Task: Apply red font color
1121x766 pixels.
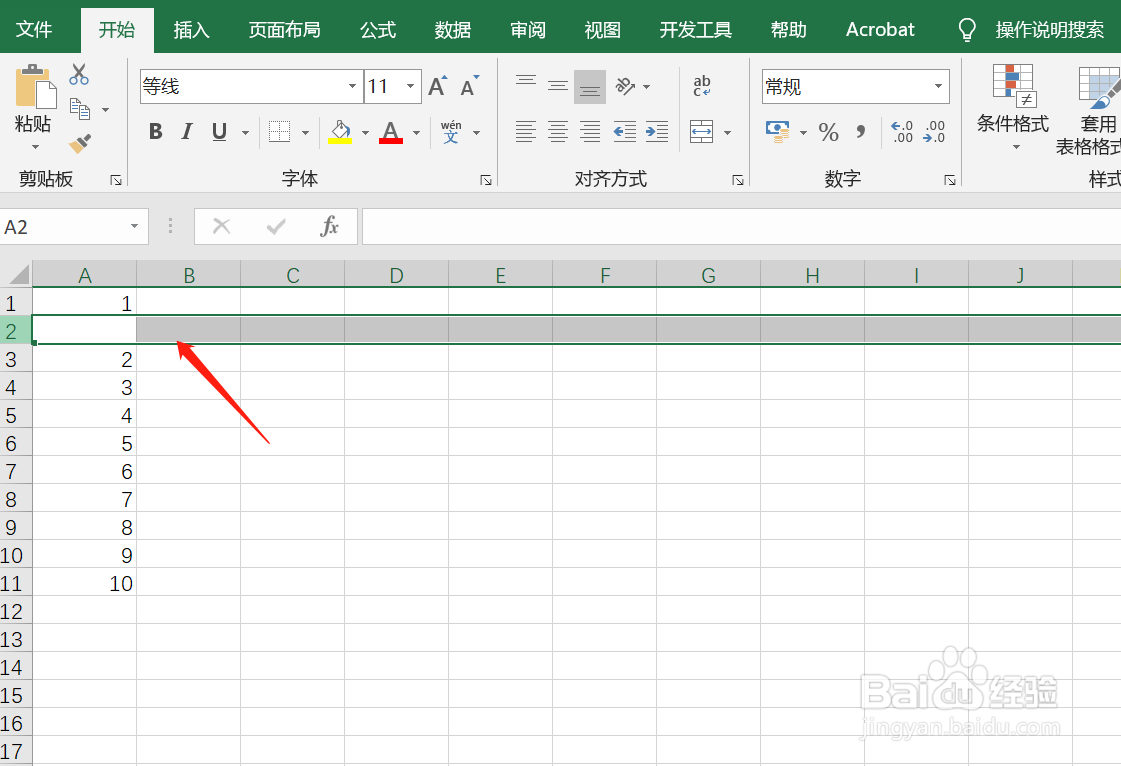Action: click(390, 132)
